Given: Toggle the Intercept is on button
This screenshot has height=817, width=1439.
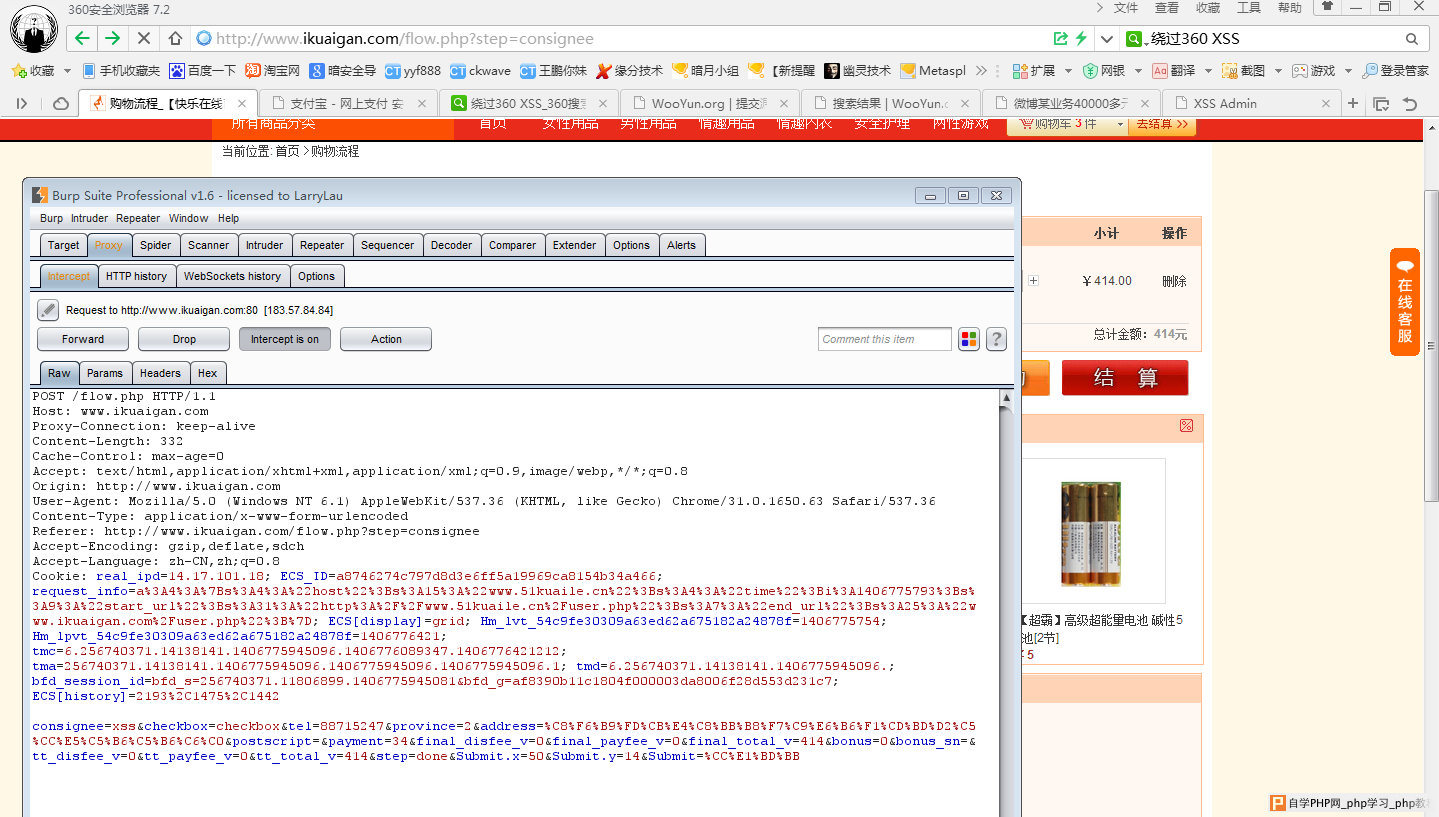Looking at the screenshot, I should [x=284, y=339].
